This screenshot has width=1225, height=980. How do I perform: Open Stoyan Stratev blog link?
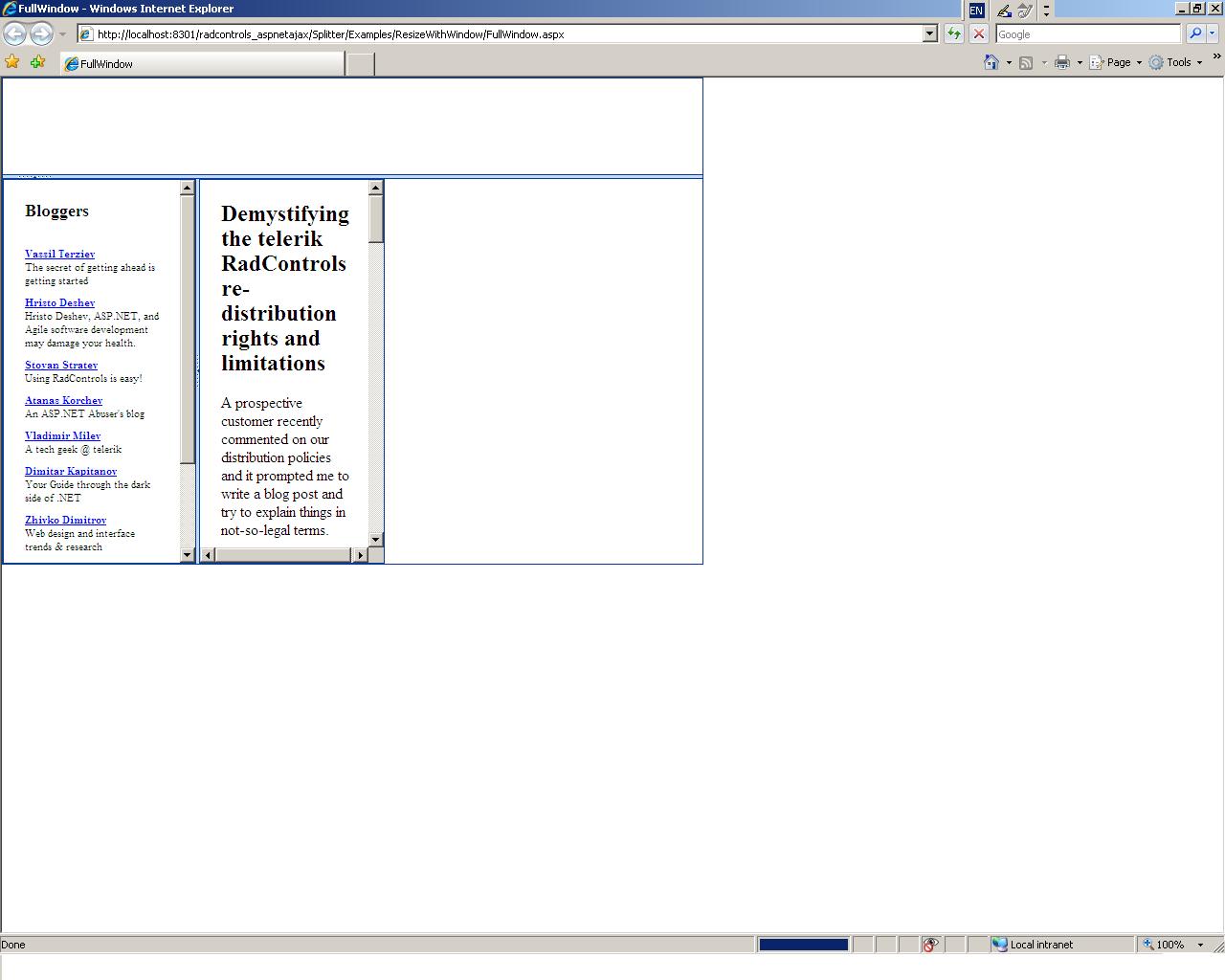click(x=61, y=365)
